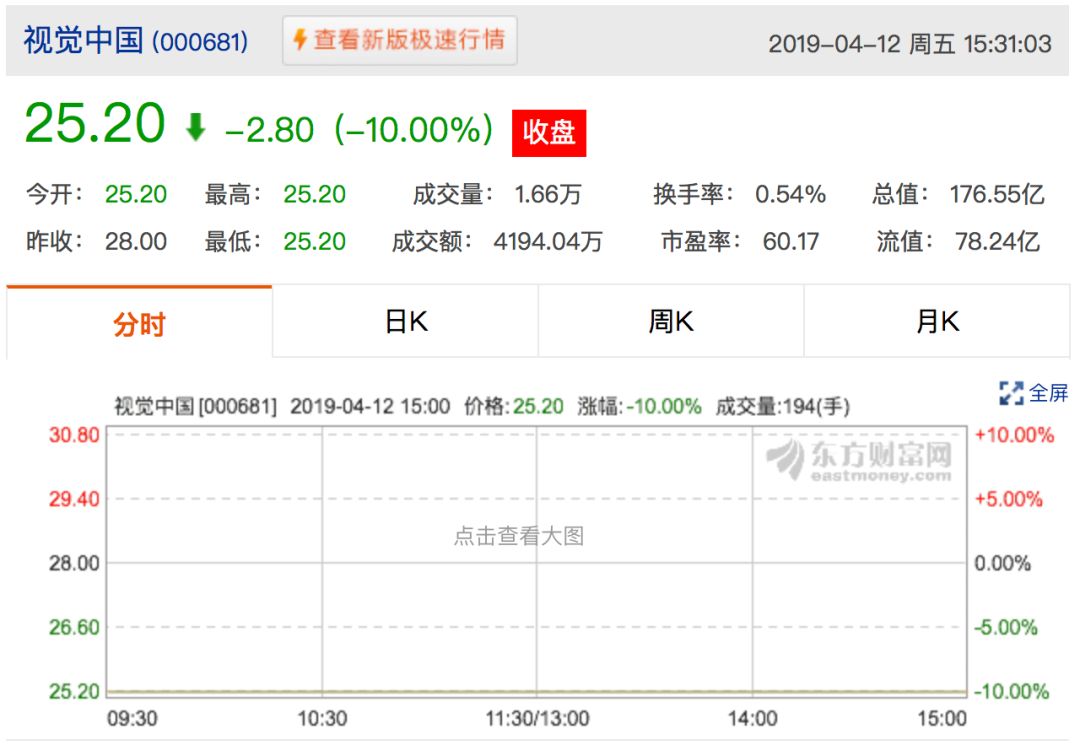1080x751 pixels.
Task: Click the flat price line at 25.20
Action: point(537,692)
